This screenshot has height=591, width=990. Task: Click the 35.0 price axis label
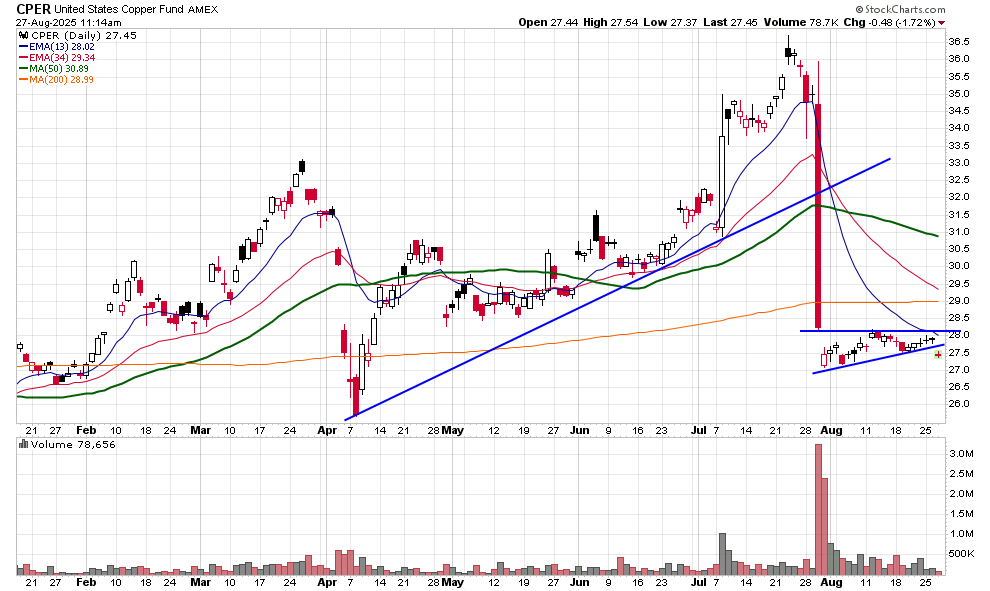(958, 93)
